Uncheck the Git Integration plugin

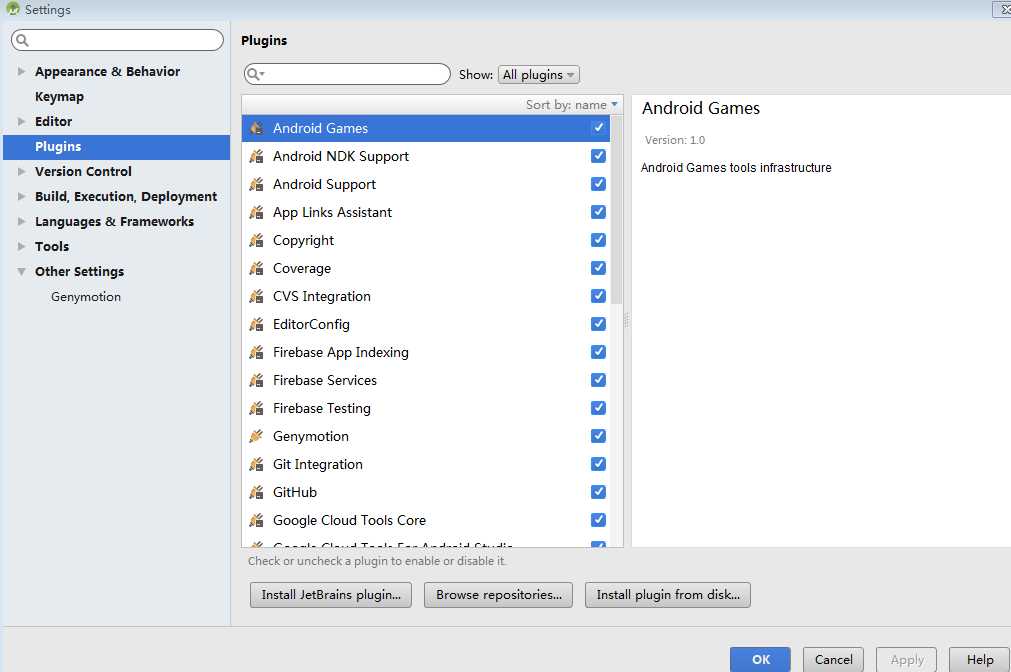coord(598,464)
